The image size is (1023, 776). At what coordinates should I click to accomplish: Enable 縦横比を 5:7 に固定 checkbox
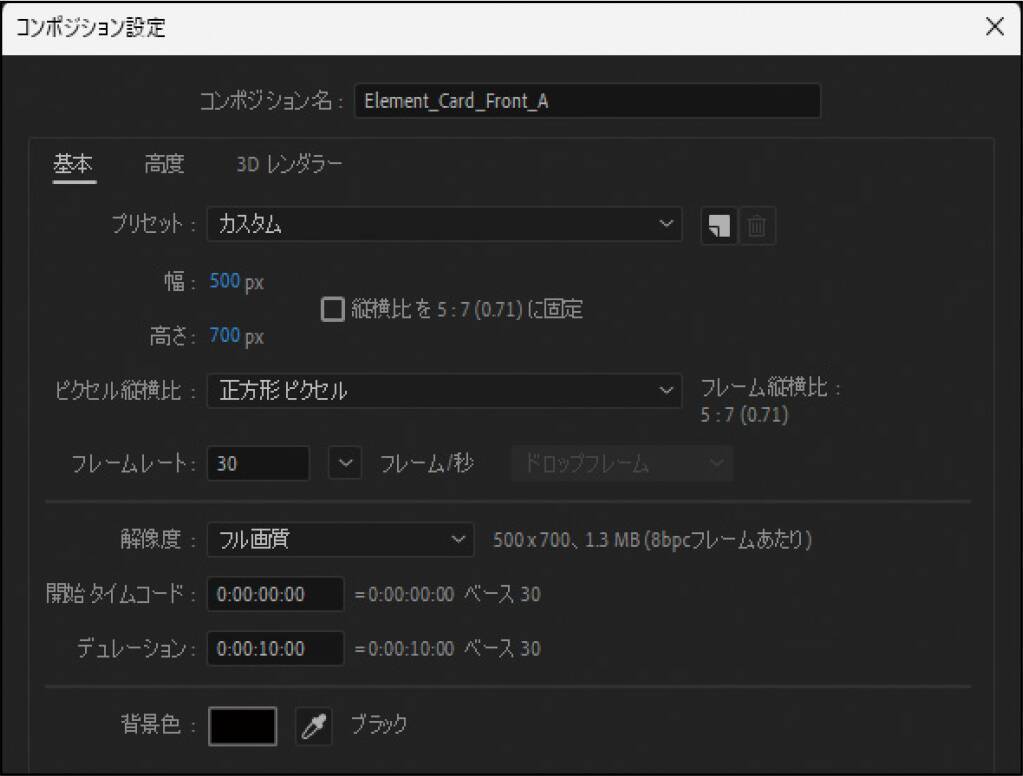point(332,310)
